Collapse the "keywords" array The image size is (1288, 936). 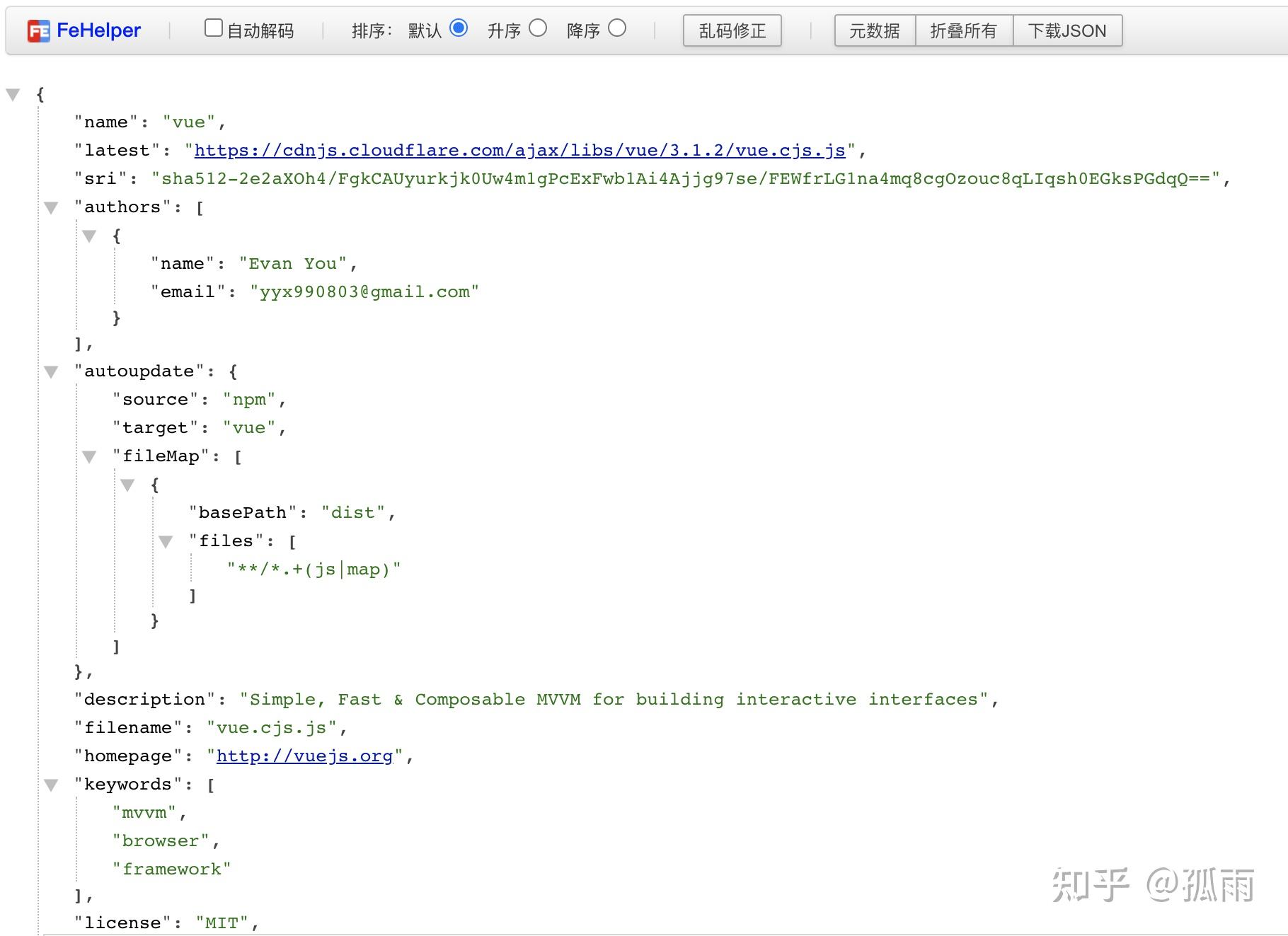pyautogui.click(x=51, y=785)
